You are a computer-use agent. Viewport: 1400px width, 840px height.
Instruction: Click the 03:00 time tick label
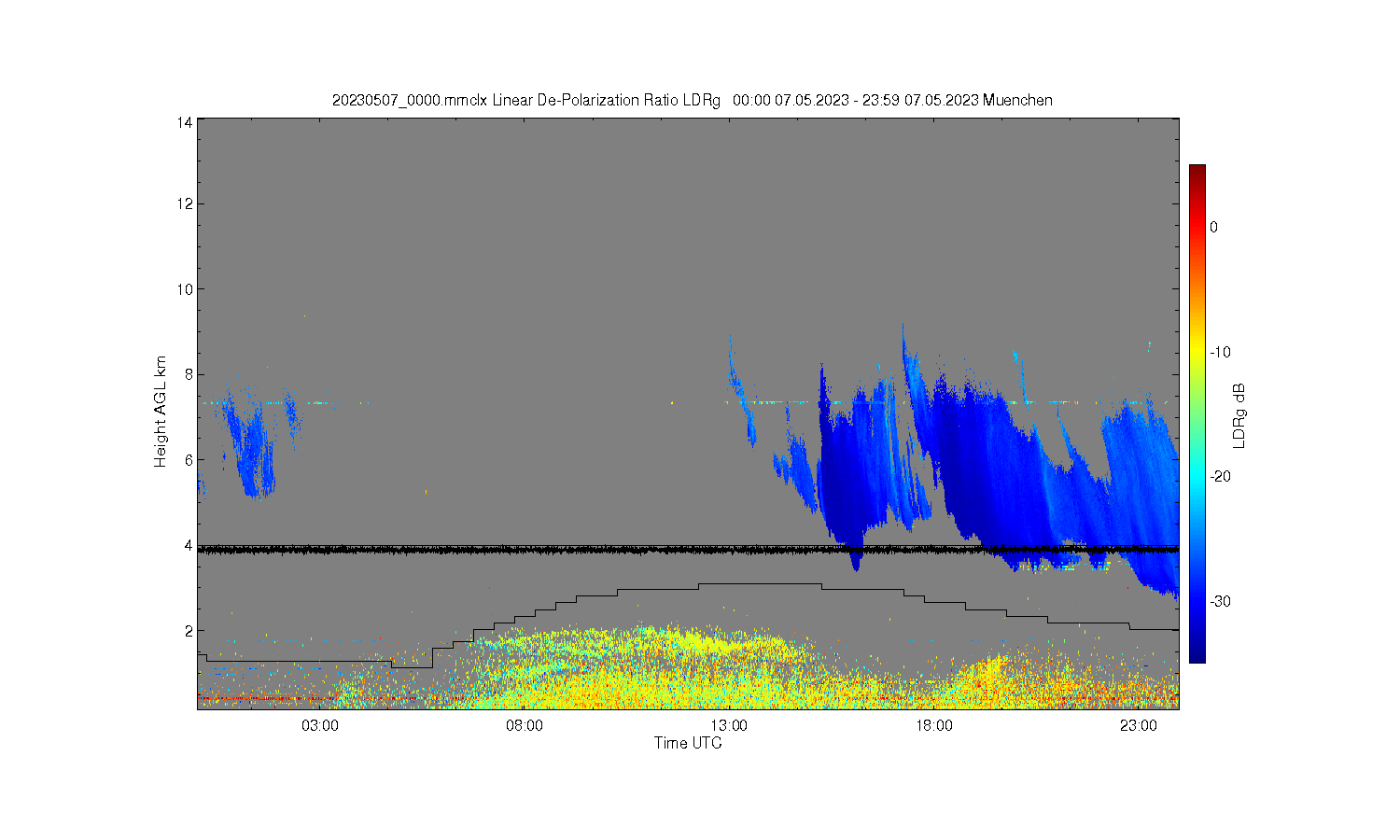point(319,725)
